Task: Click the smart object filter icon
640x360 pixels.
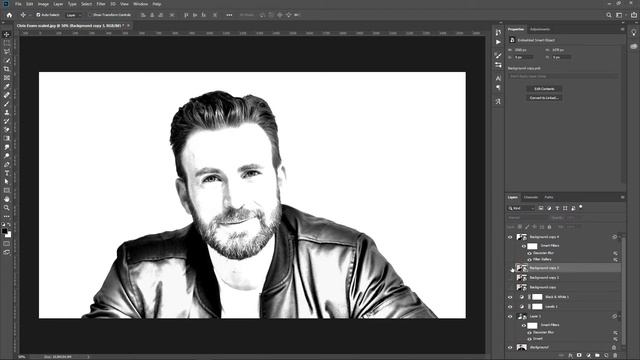Action: coord(573,208)
